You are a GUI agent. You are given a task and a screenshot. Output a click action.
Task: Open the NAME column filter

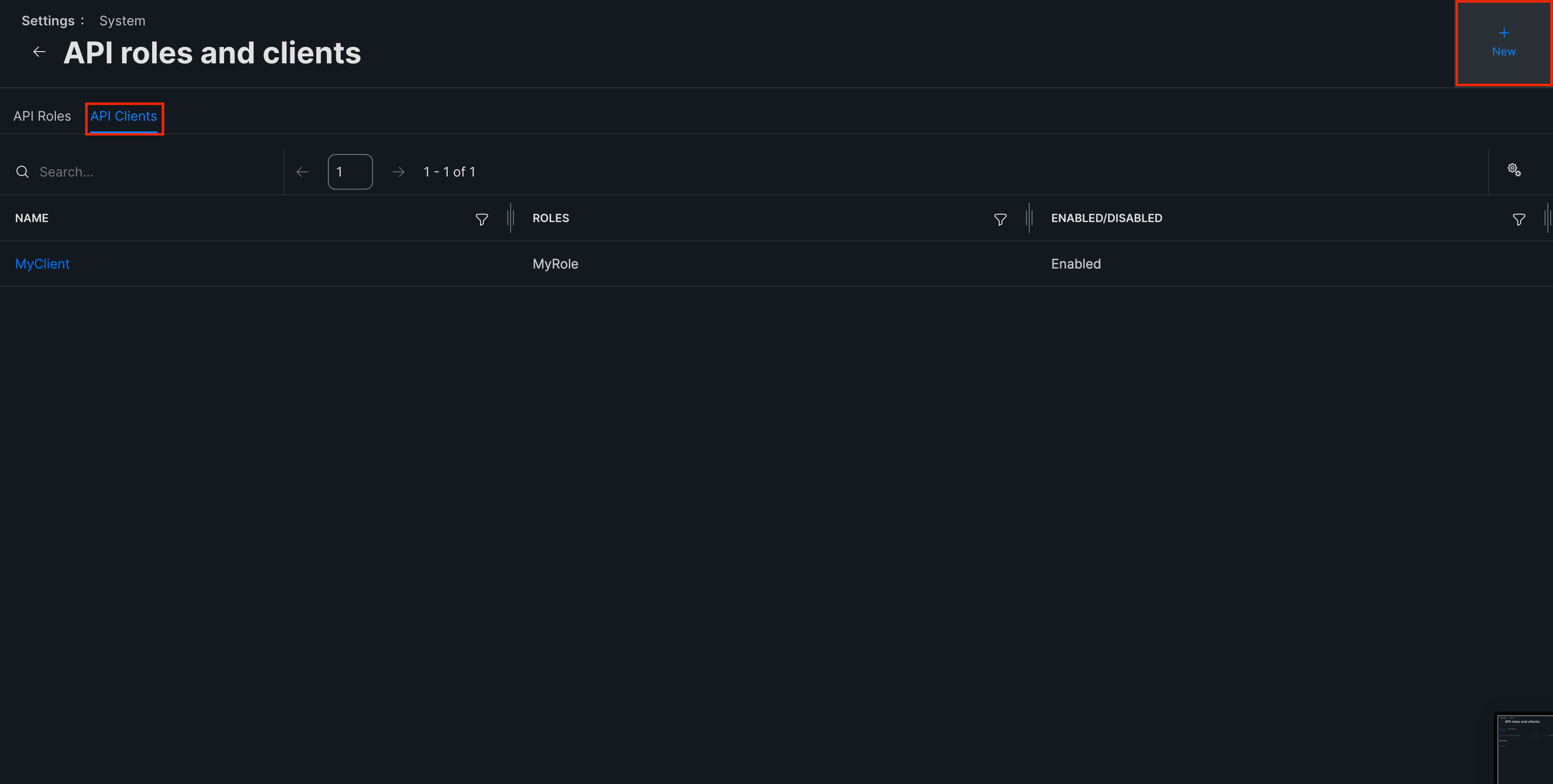coord(481,220)
